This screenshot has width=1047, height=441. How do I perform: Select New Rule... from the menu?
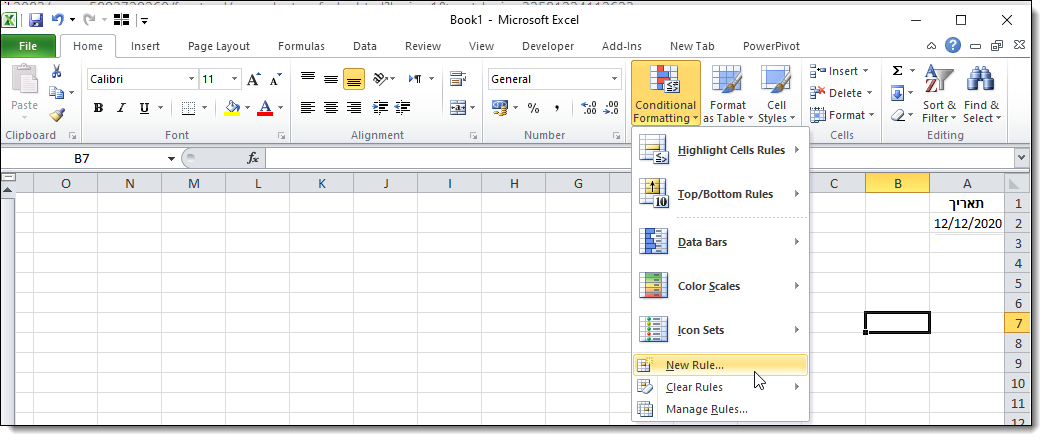694,365
